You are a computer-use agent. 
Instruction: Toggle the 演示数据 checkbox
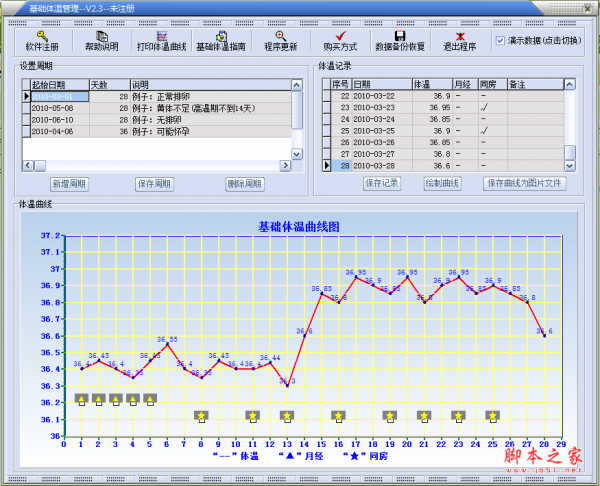tap(501, 42)
